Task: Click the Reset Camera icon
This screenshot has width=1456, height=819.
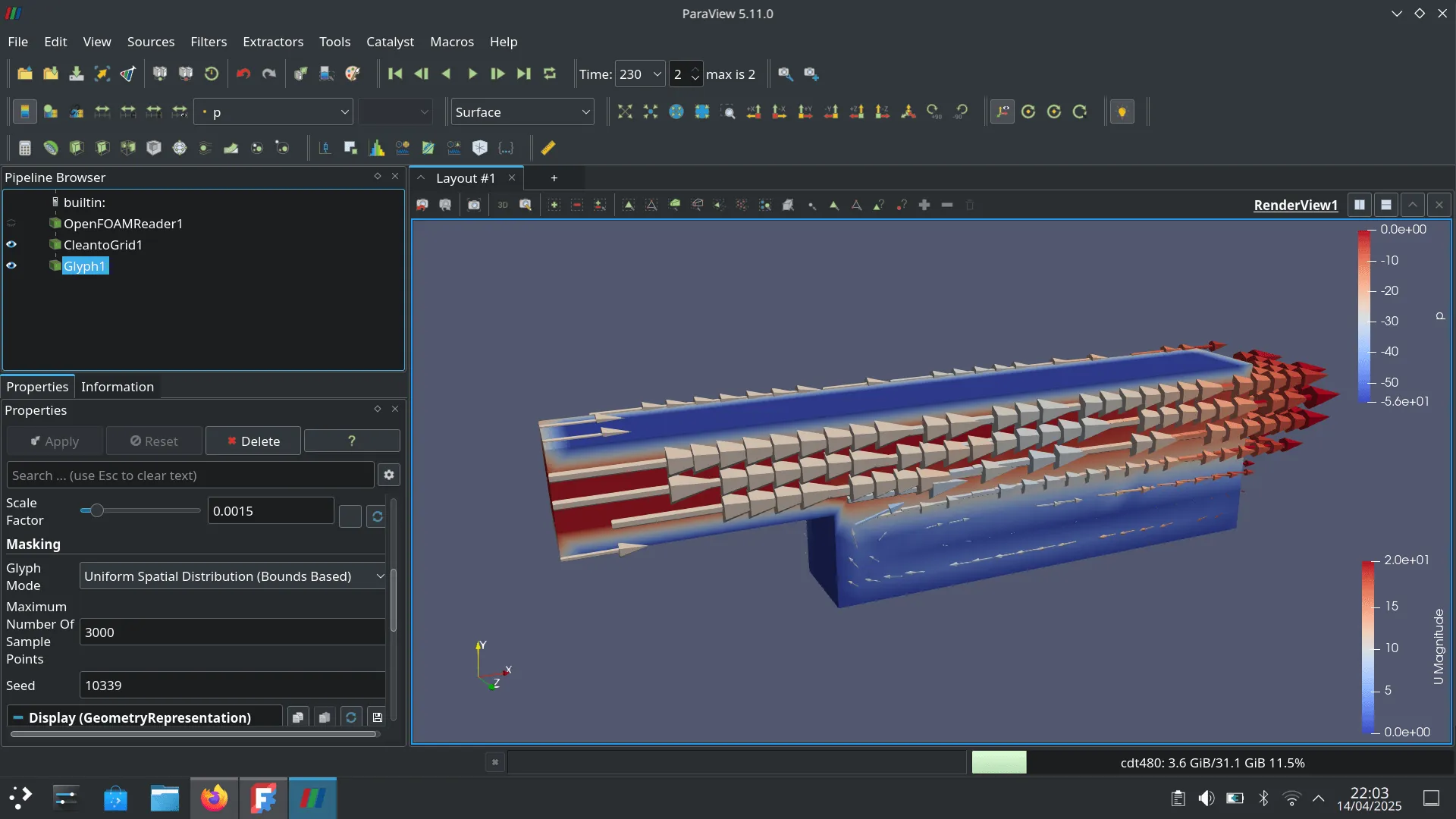Action: [624, 112]
